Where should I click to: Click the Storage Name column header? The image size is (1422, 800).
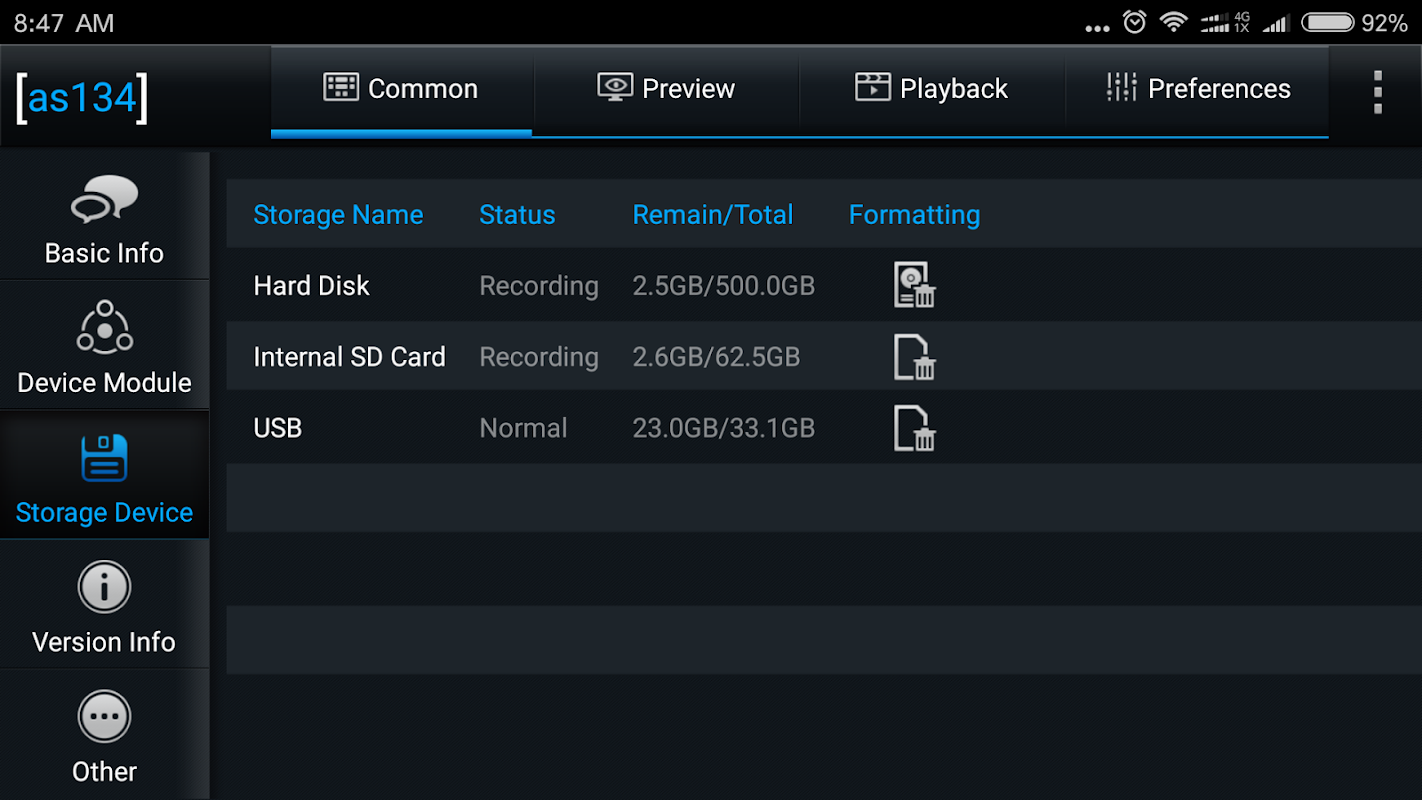click(338, 215)
